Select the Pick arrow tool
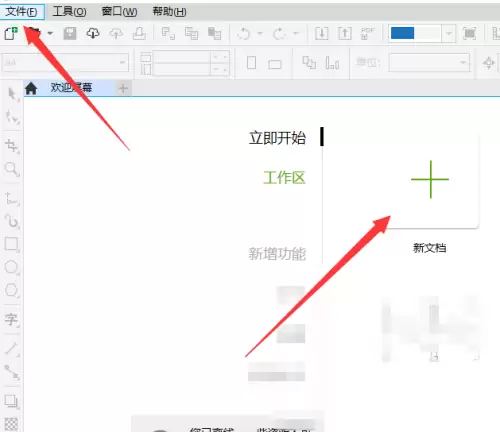Image resolution: width=500 pixels, height=432 pixels. pos(12,94)
